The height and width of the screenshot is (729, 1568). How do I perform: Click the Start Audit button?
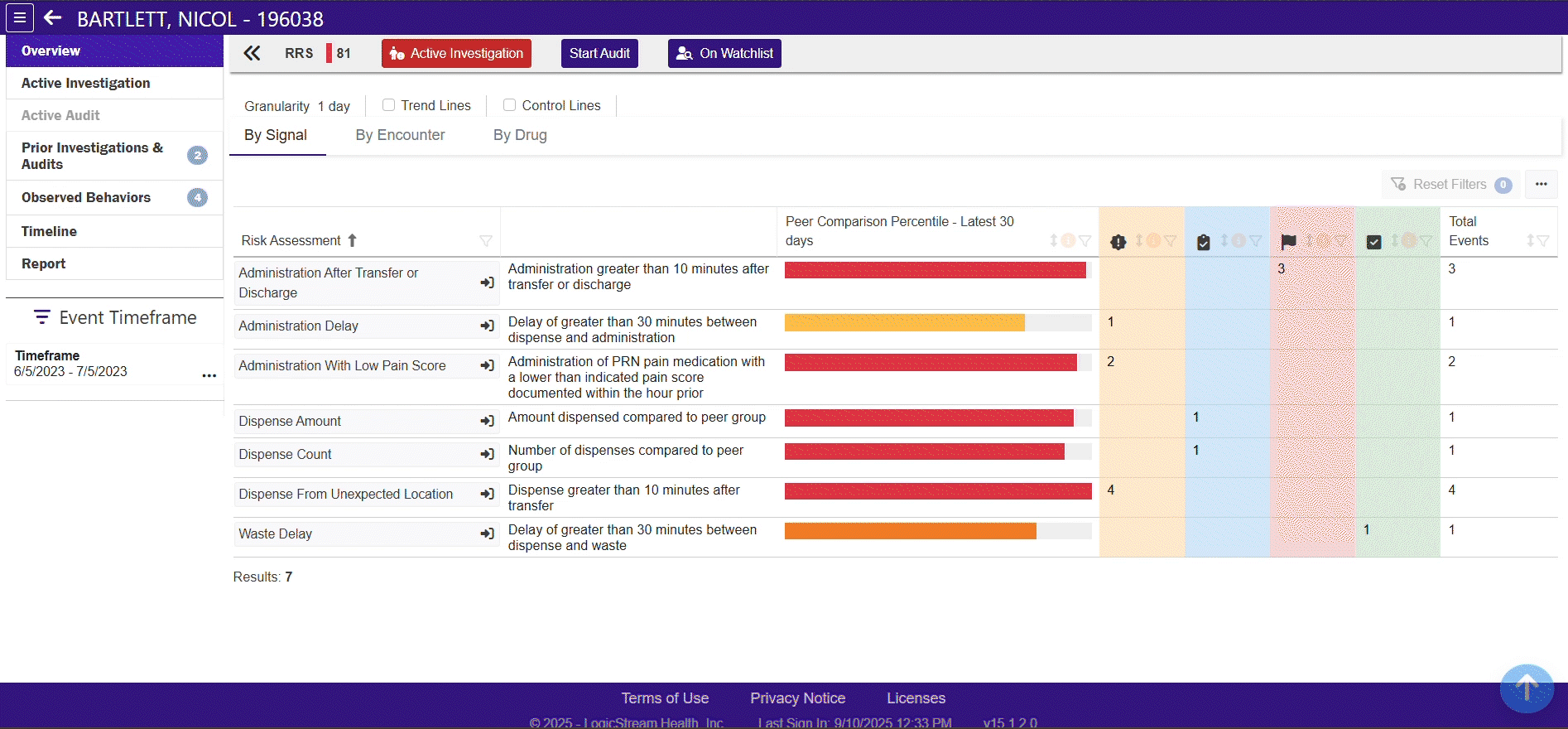[599, 54]
